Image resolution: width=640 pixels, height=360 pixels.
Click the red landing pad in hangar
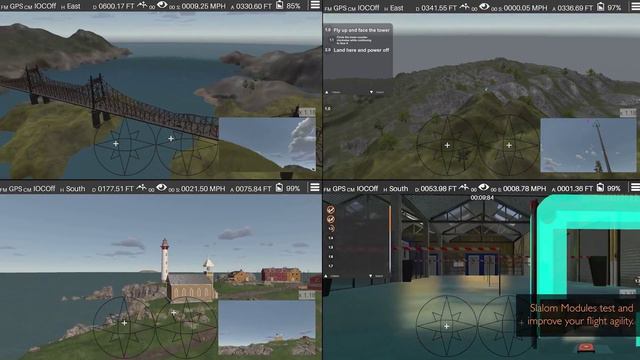tap(585, 347)
